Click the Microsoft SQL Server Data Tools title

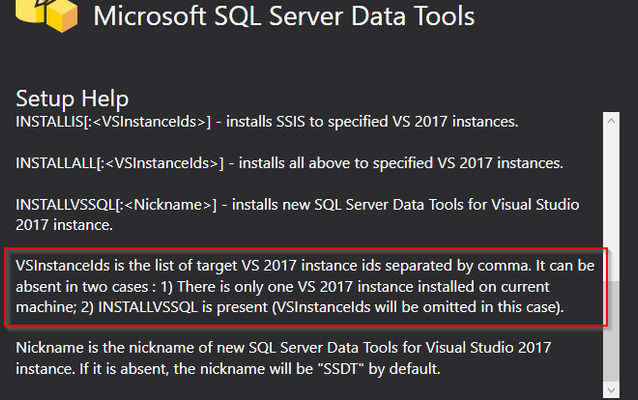tap(284, 17)
